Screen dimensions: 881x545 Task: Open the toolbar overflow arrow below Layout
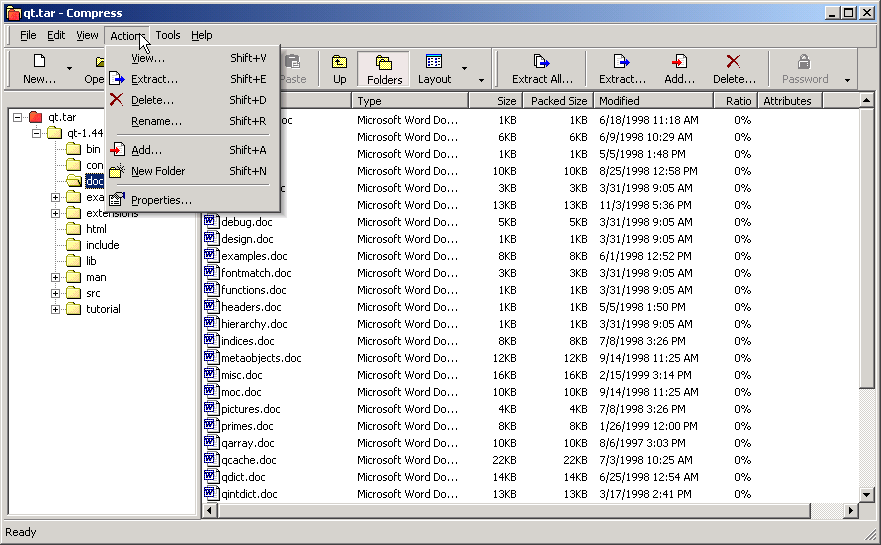click(481, 80)
